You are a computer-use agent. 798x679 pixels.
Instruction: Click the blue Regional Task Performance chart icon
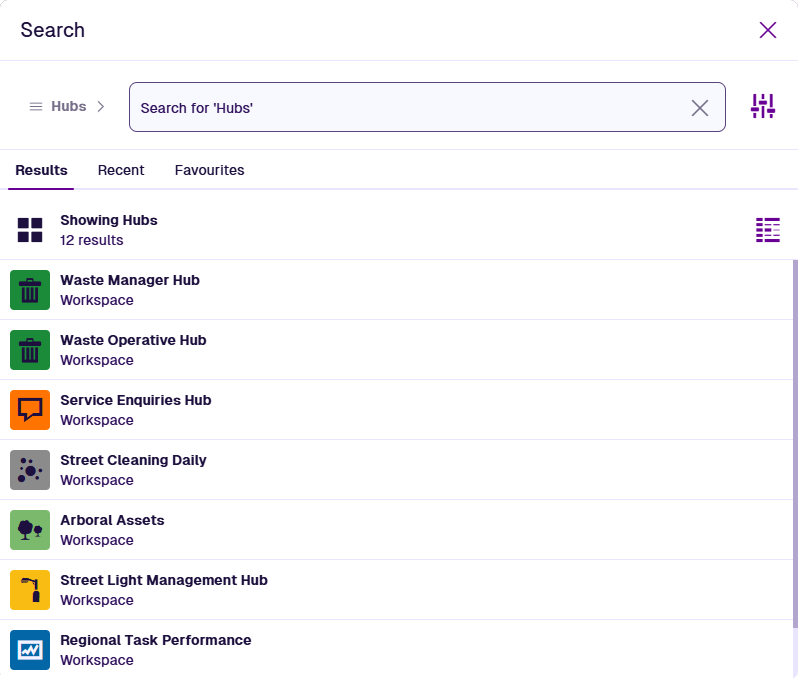[x=30, y=650]
